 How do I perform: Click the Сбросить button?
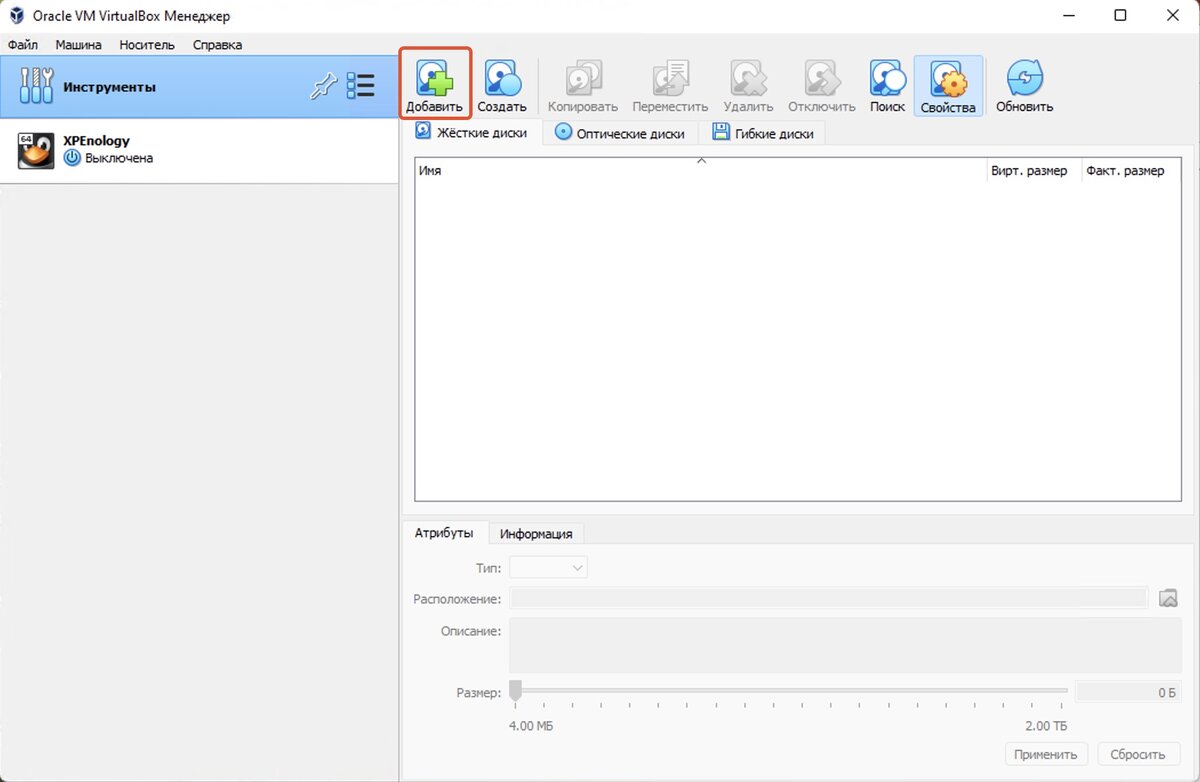[1138, 755]
